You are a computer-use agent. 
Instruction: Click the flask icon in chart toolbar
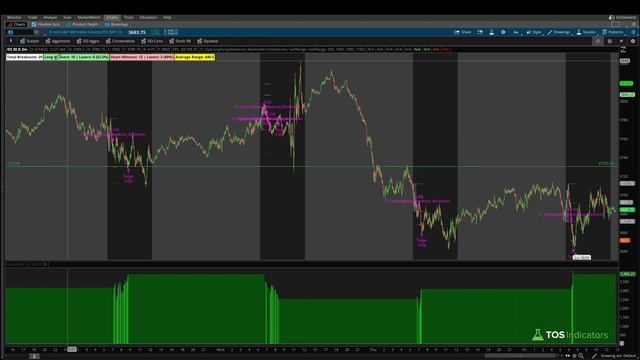point(491,32)
